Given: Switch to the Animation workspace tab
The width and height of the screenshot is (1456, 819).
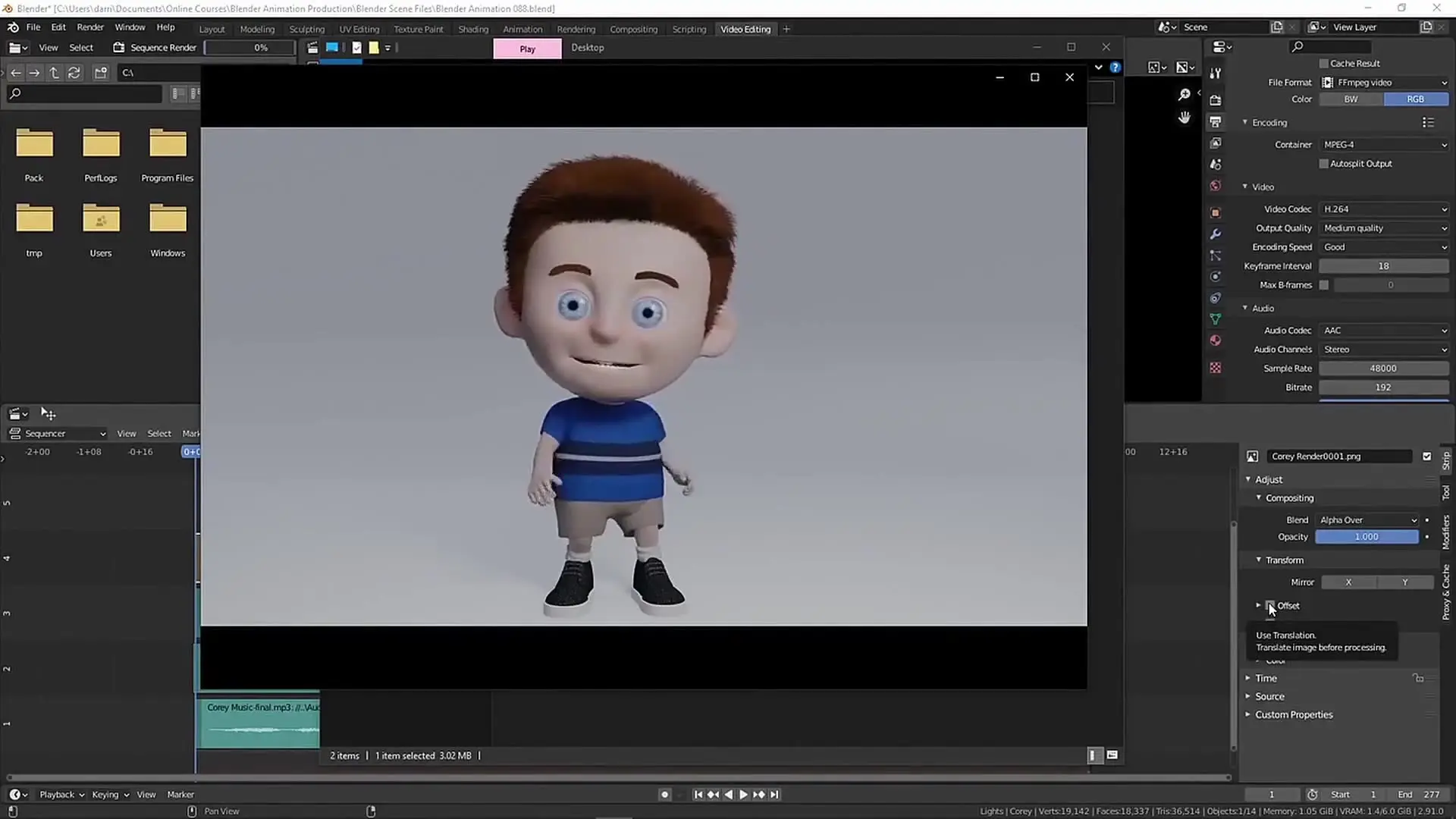Looking at the screenshot, I should pyautogui.click(x=522, y=29).
